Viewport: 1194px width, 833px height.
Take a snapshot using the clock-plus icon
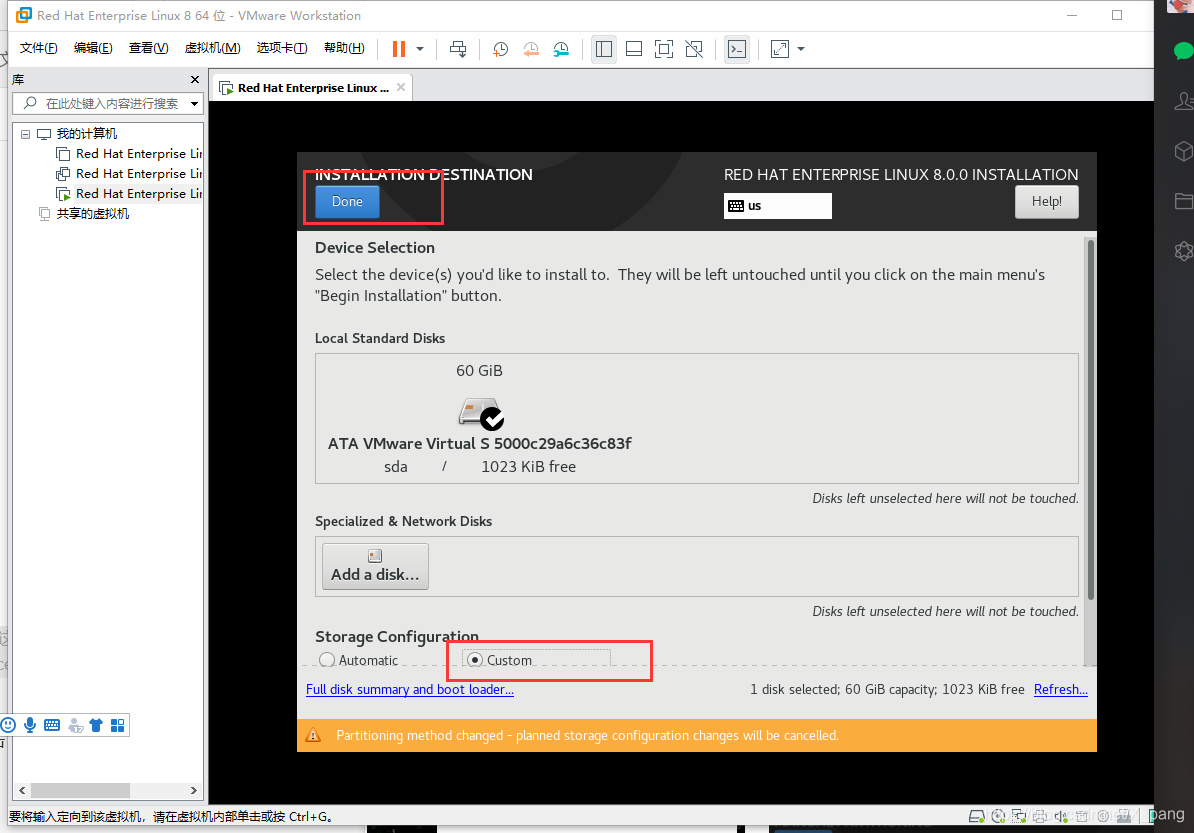pos(500,49)
